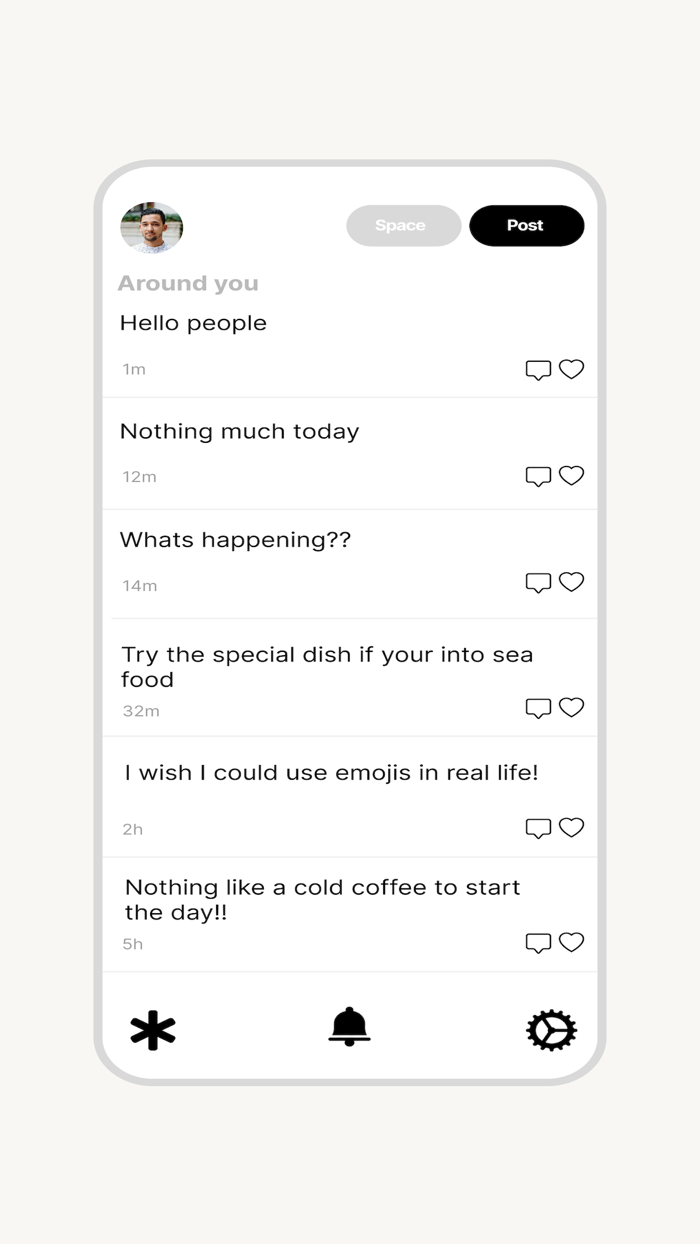Like the "Nothing much today" post
This screenshot has height=1244, width=700.
571,476
